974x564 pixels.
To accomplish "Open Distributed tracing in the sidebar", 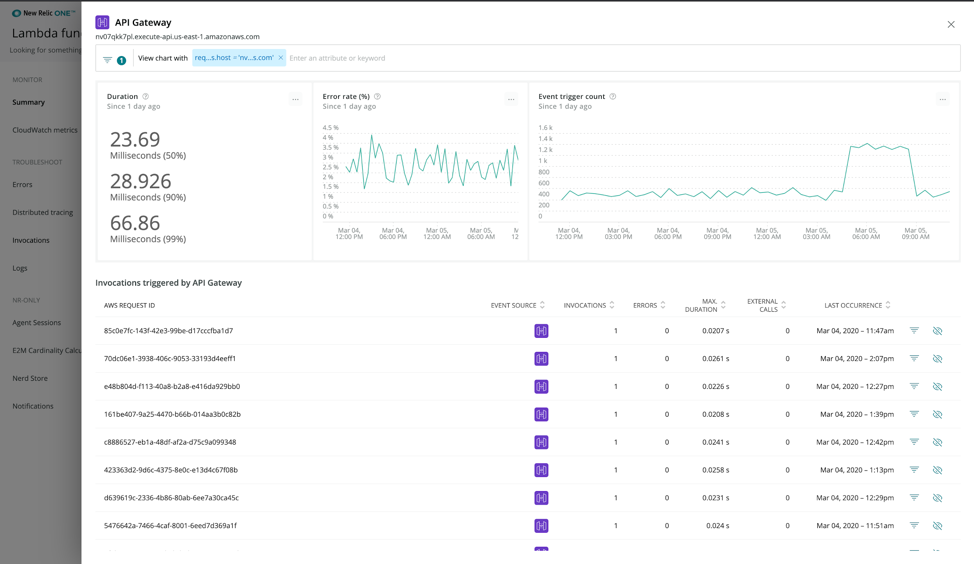I will 43,212.
